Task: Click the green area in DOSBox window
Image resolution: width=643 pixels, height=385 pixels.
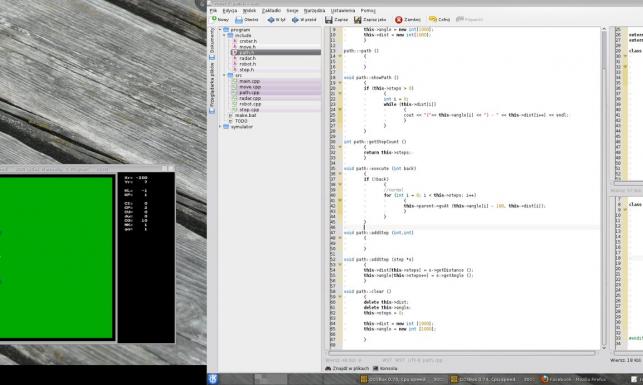Action: 56,257
